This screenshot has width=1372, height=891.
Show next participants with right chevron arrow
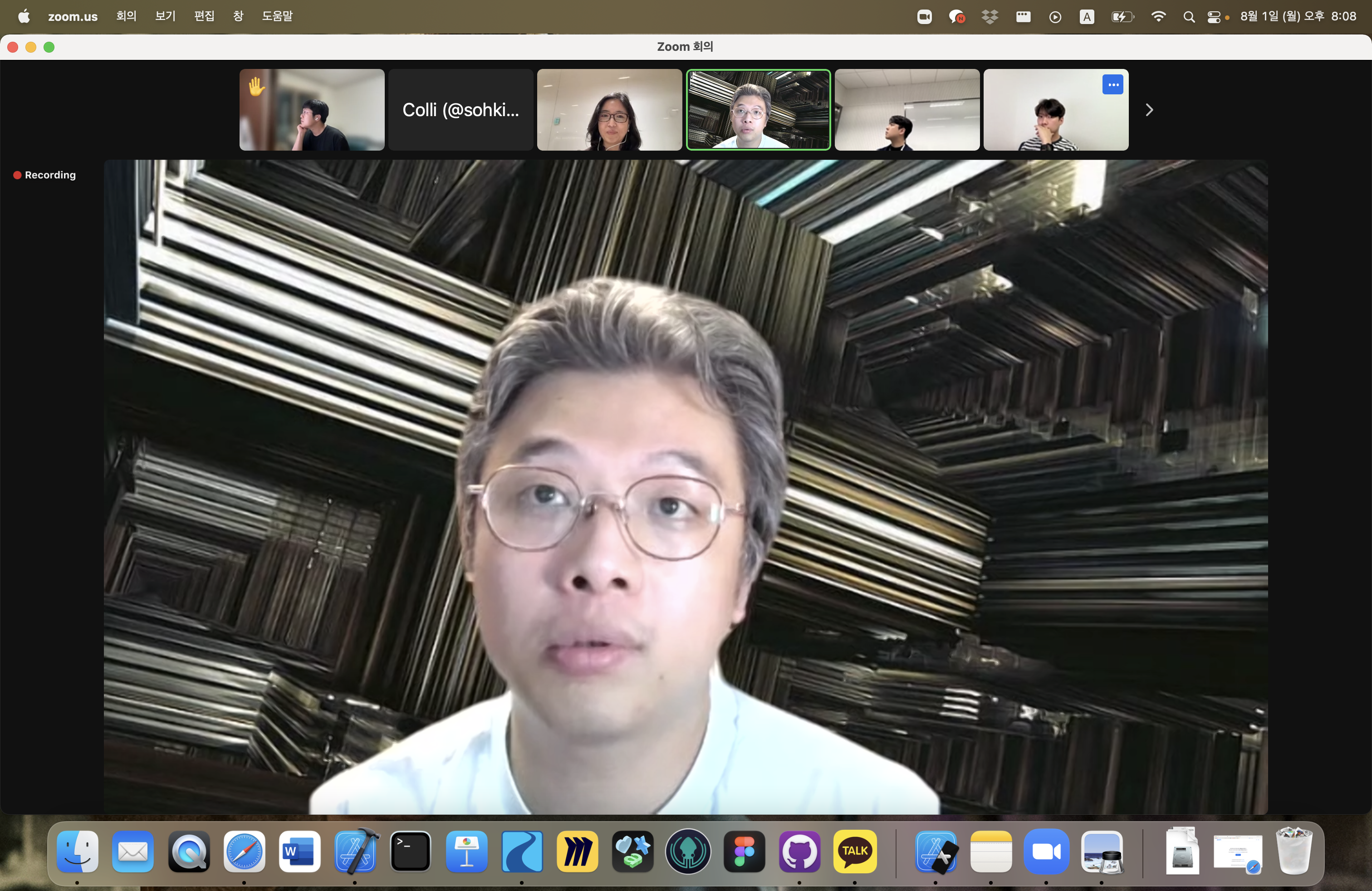[1149, 110]
